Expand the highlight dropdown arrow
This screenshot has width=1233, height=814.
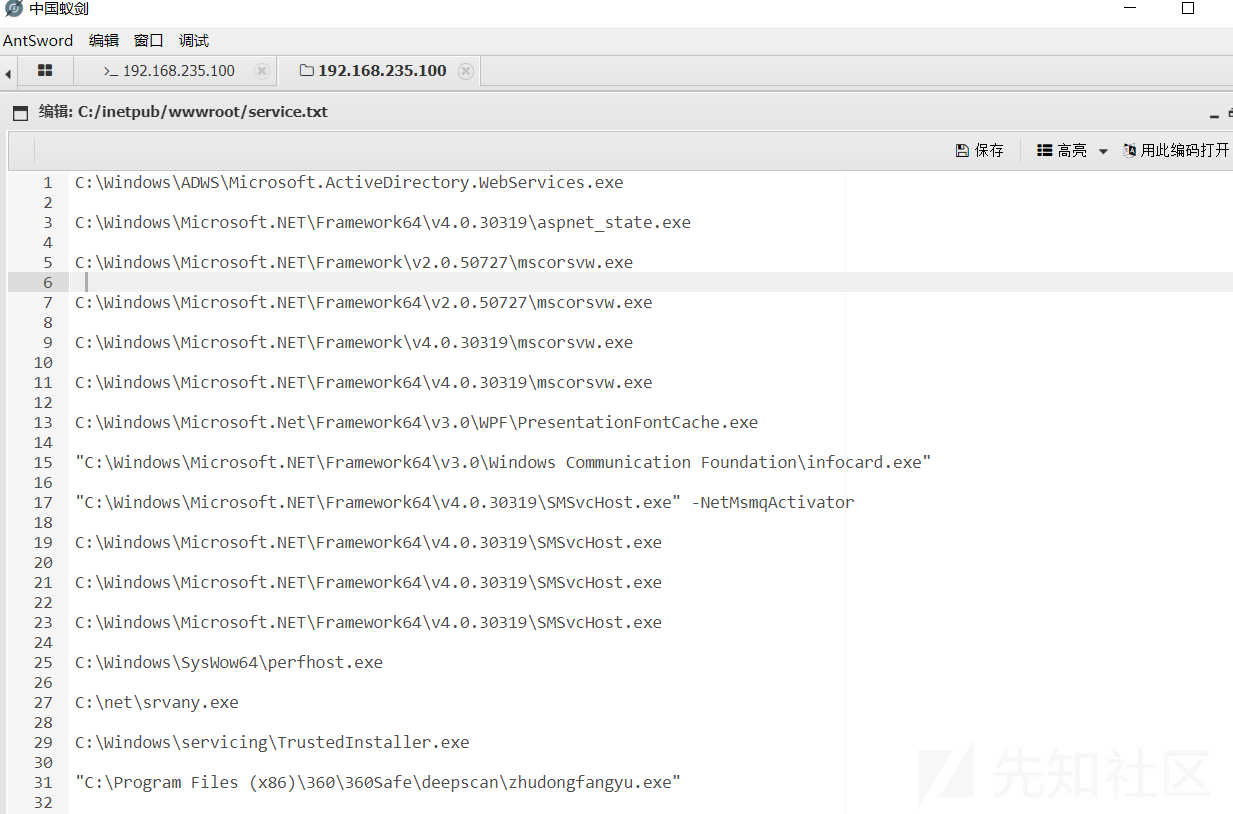coord(1103,151)
